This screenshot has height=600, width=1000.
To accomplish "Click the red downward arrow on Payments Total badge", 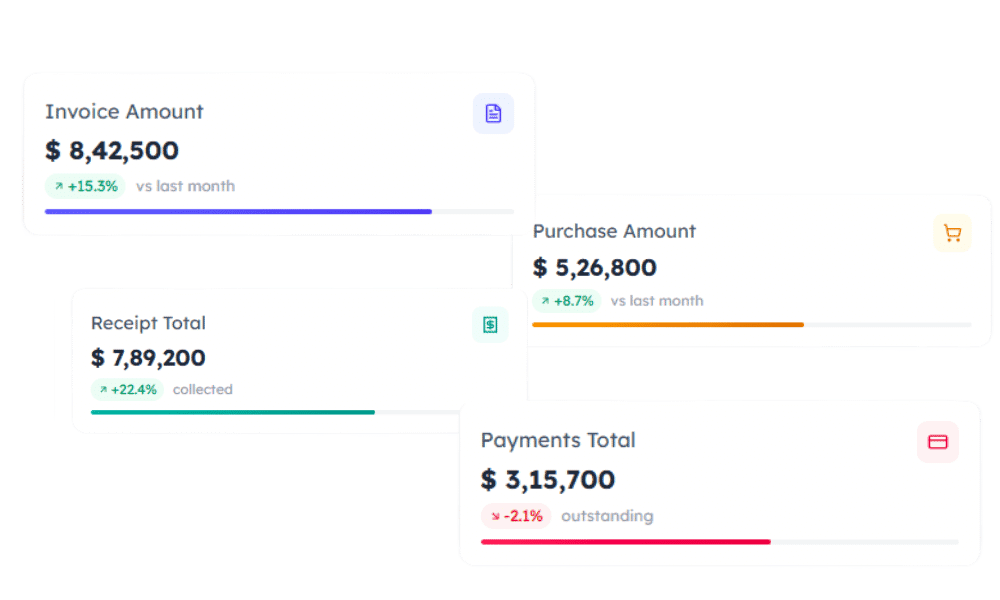I will [494, 516].
